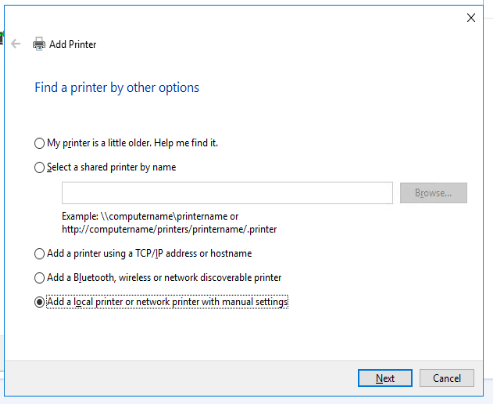This screenshot has width=493, height=404.
Task: Click the 'network printer with manual settings' label text
Action: tap(212, 302)
